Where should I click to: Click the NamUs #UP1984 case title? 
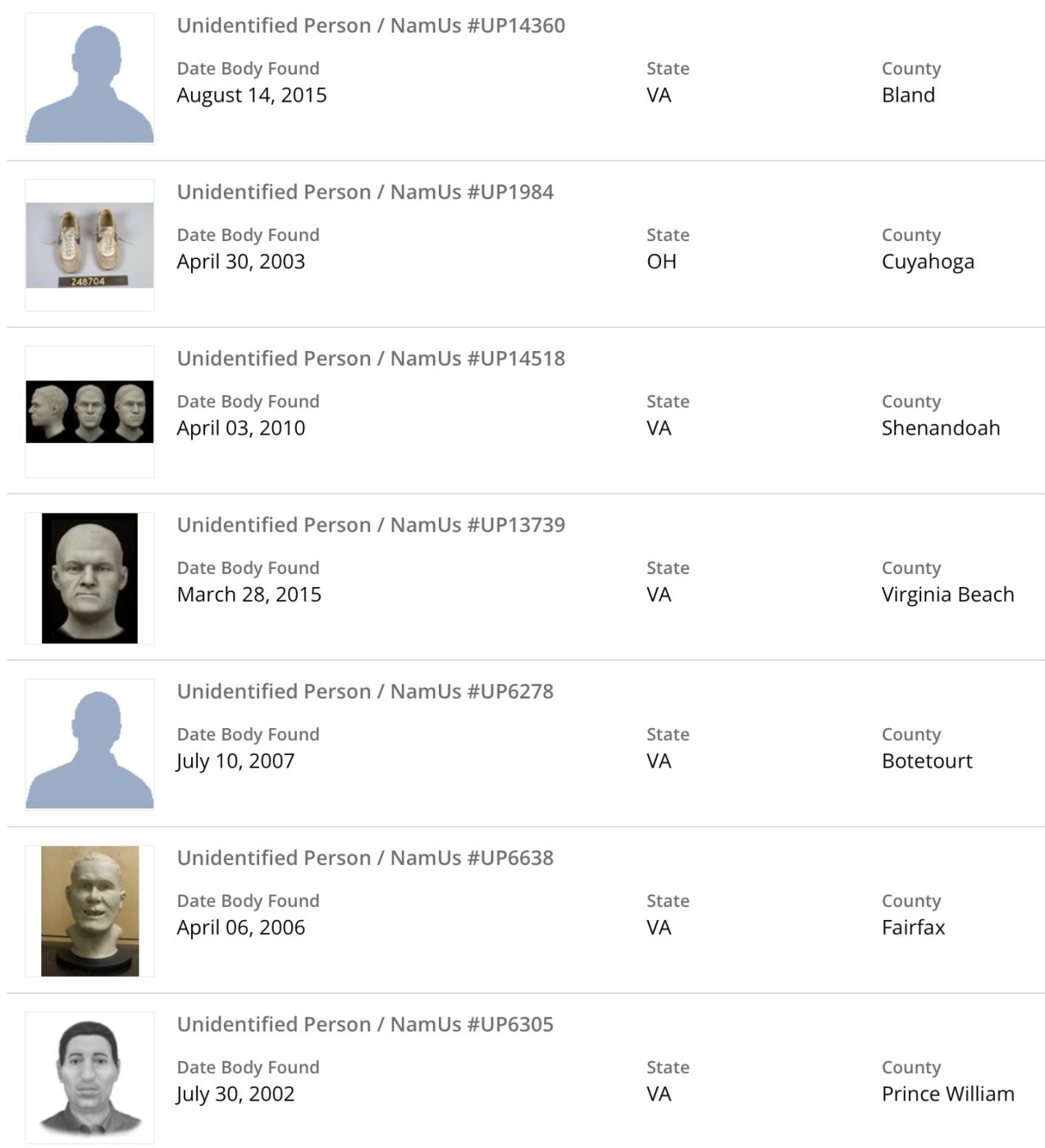click(x=365, y=192)
